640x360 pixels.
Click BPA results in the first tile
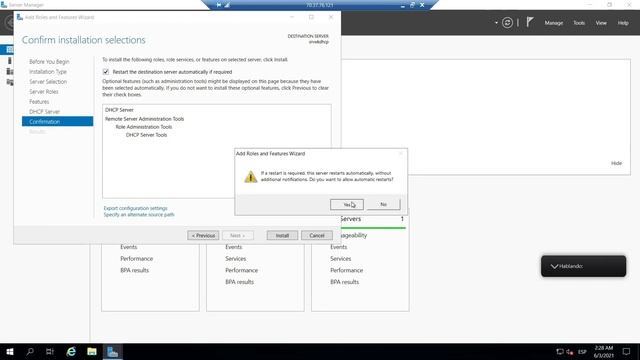(x=134, y=270)
